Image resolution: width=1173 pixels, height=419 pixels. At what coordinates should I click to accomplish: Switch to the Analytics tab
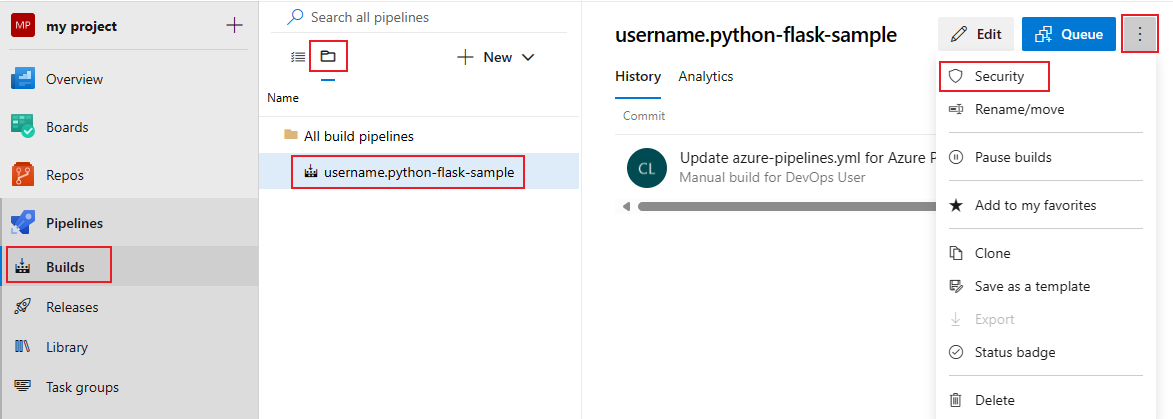point(705,76)
